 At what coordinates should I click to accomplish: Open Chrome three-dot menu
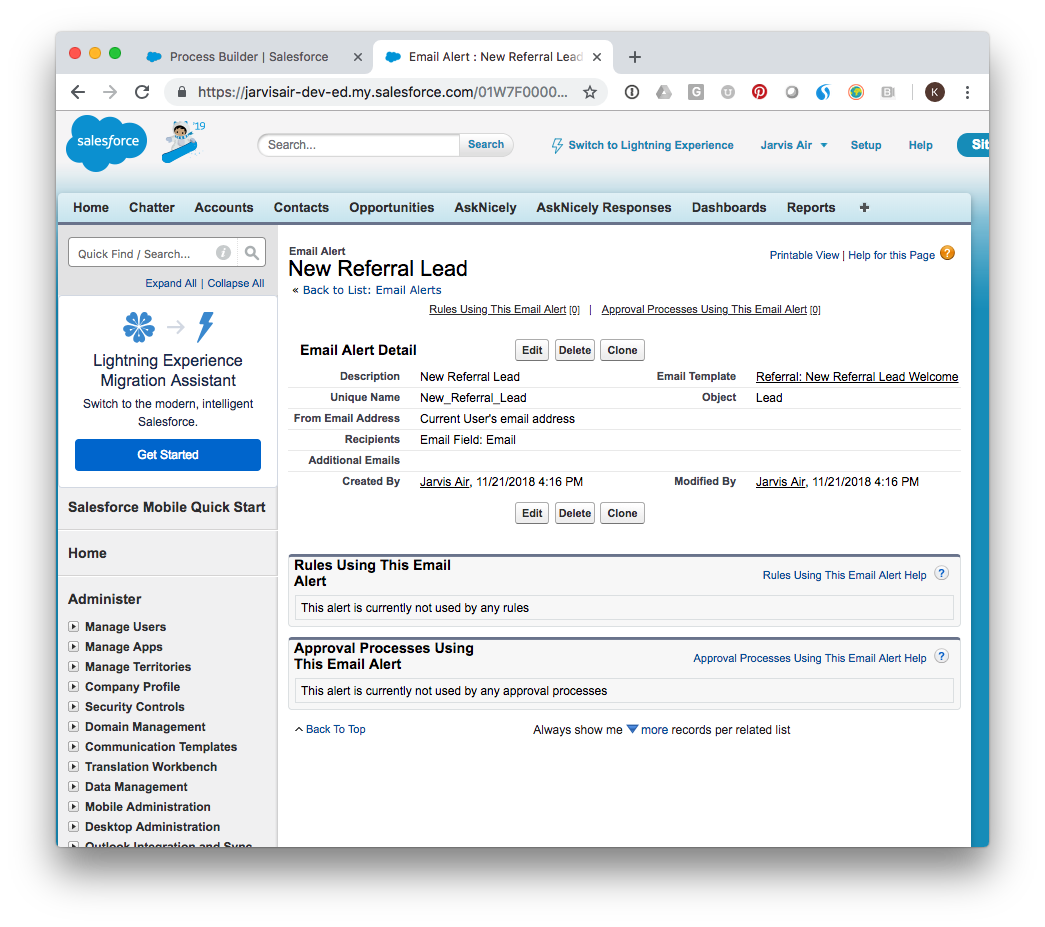[967, 92]
